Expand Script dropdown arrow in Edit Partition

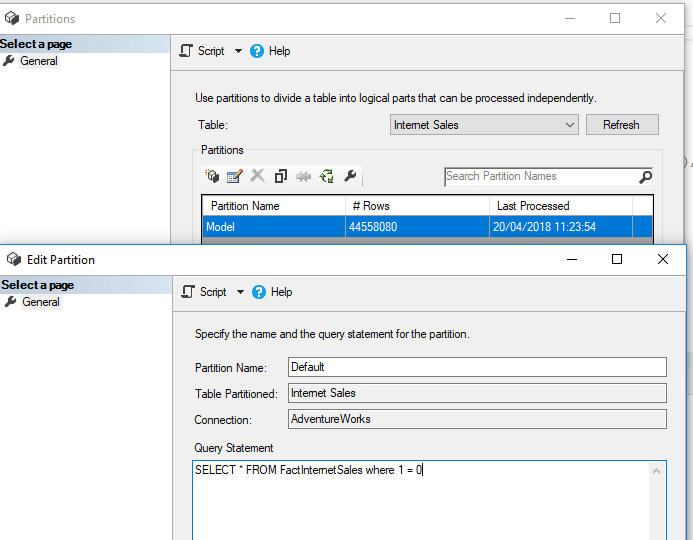(x=240, y=292)
